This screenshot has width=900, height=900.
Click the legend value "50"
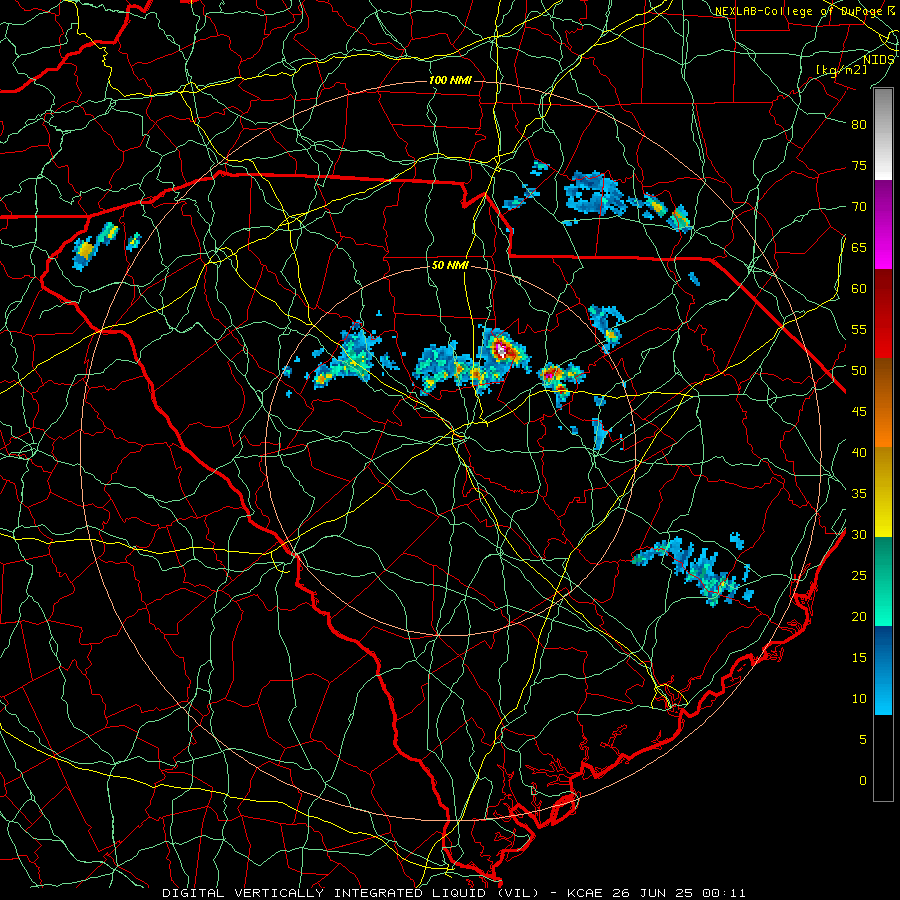point(859,371)
